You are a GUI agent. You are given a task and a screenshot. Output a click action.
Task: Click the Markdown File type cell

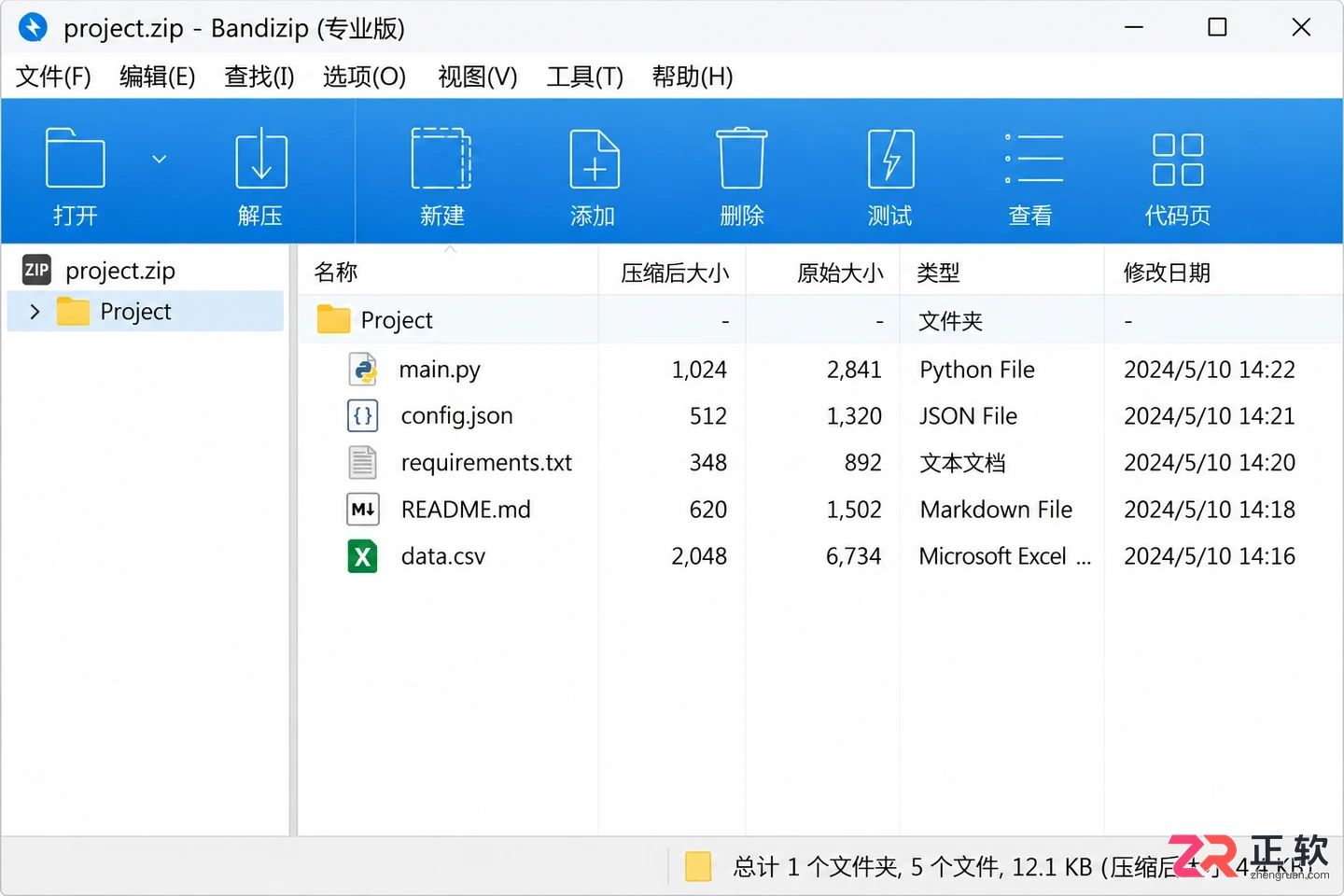(x=996, y=510)
